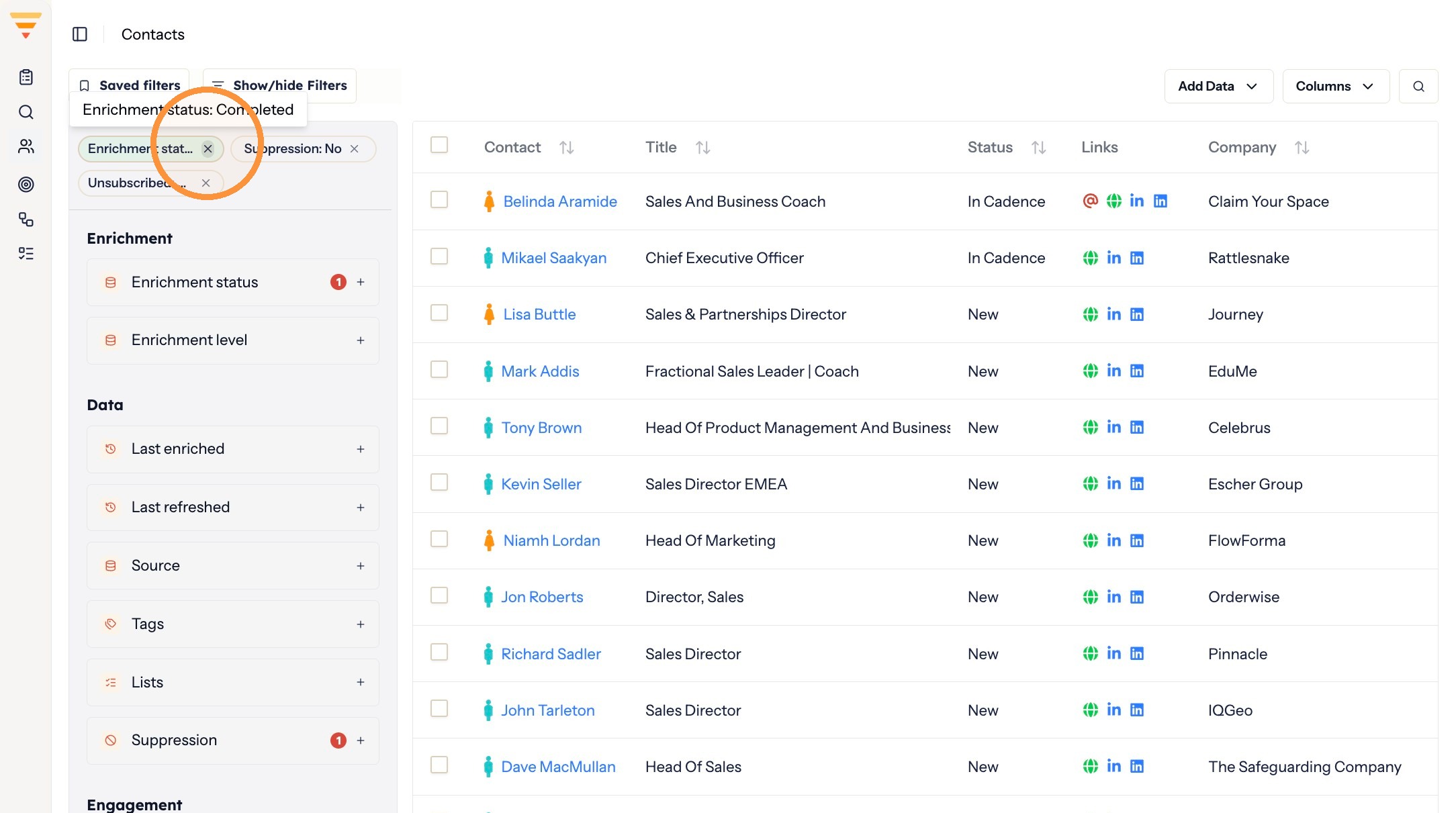Tick the checkbox for Tony Brown
The width and height of the screenshot is (1456, 813).
(439, 426)
